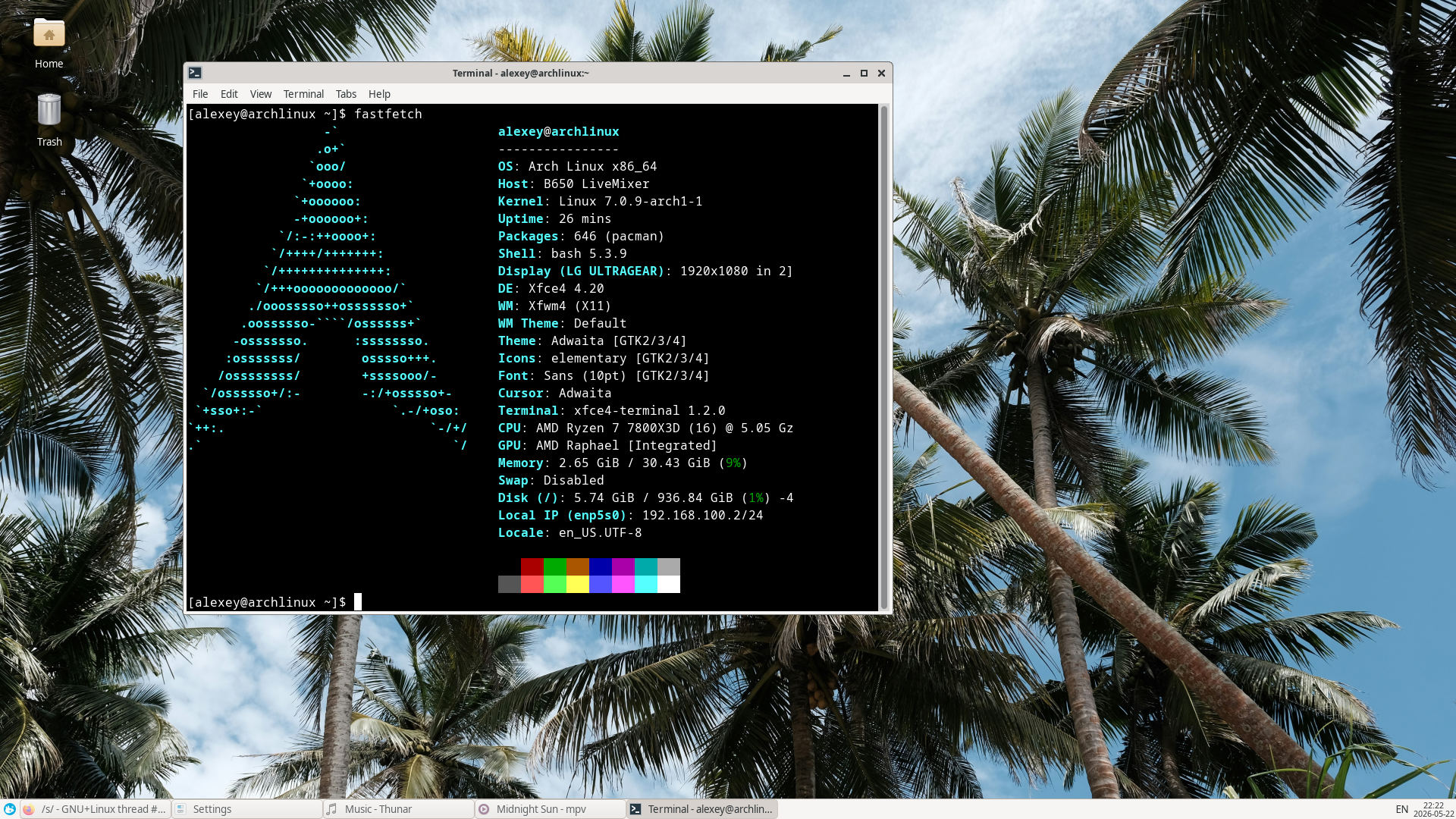Click the terminal vertical scrollbar
This screenshot has width=1456, height=819.
tap(883, 357)
